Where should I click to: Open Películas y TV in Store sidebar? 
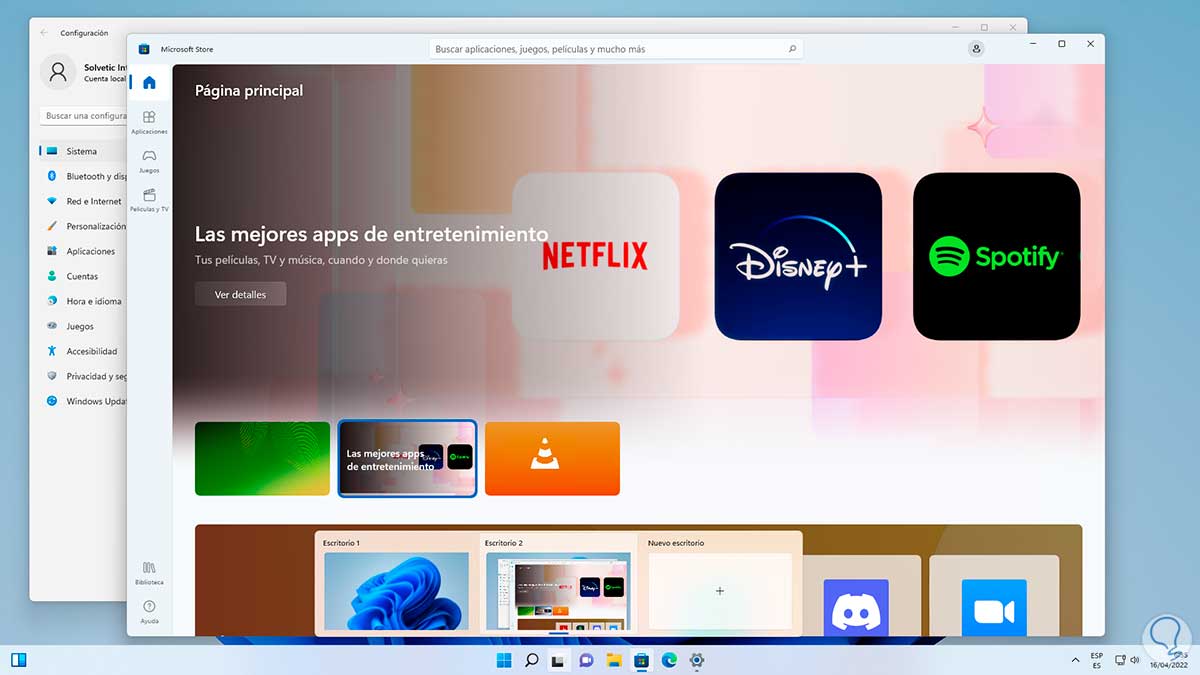click(149, 200)
